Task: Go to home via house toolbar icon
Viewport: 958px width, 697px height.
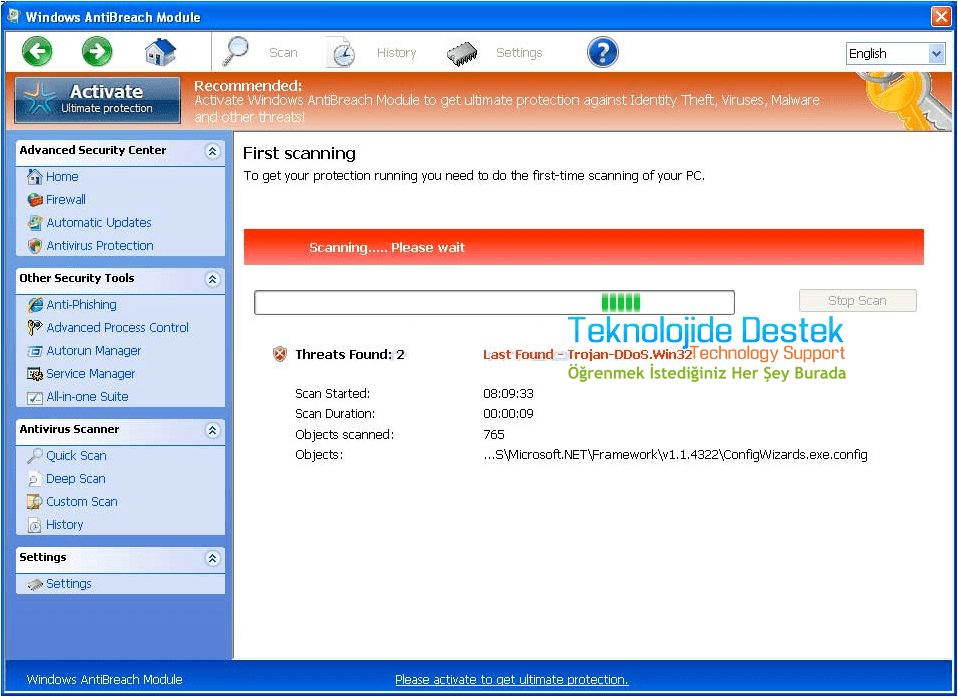Action: tap(161, 52)
